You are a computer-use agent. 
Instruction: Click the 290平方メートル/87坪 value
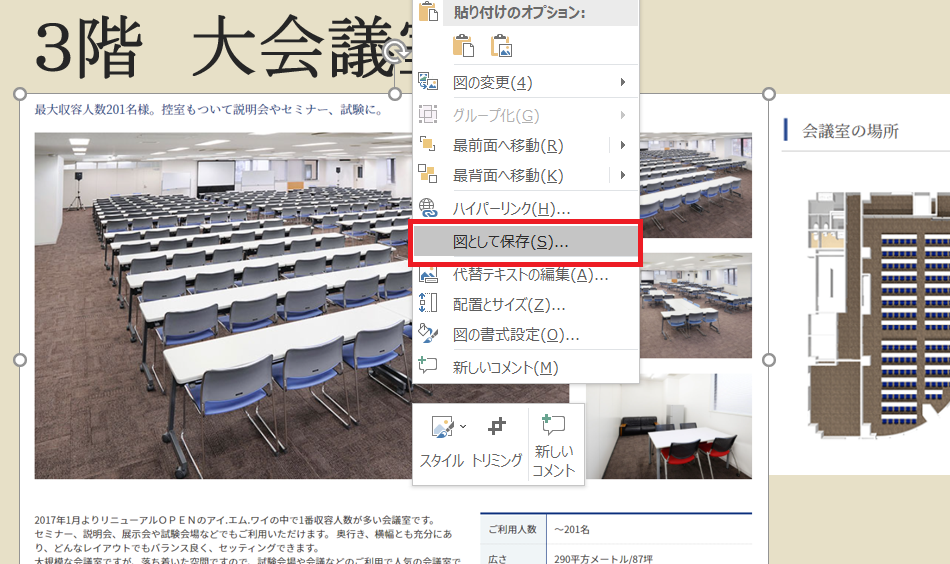pyautogui.click(x=603, y=559)
